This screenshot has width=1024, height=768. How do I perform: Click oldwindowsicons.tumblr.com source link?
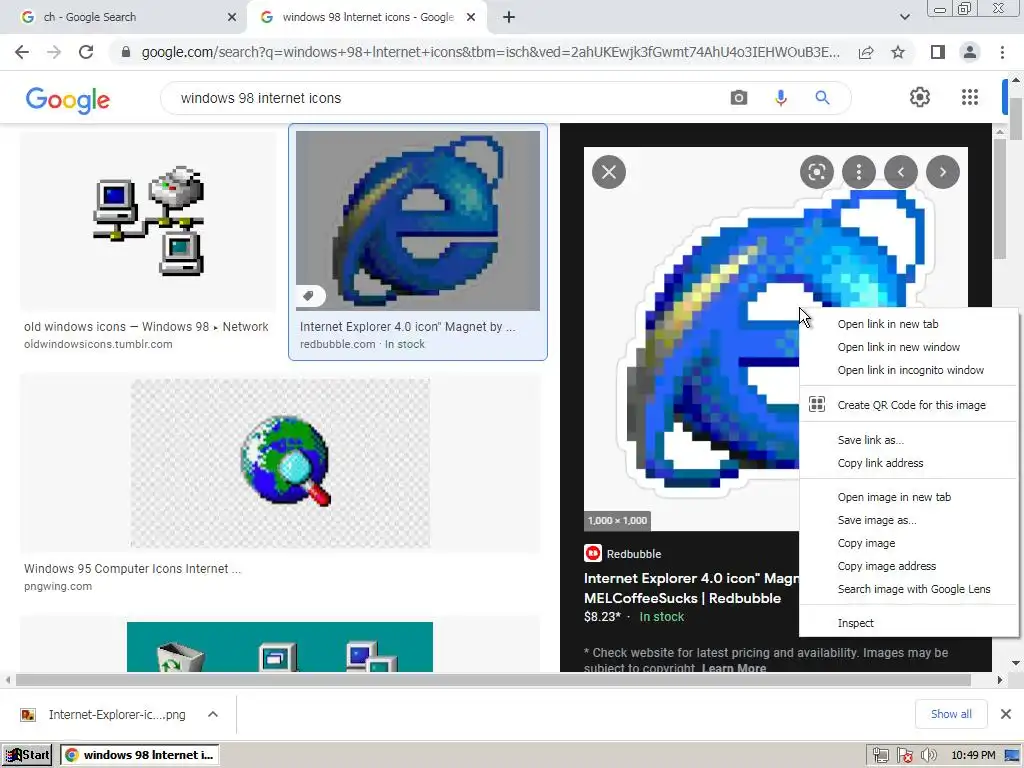click(99, 344)
